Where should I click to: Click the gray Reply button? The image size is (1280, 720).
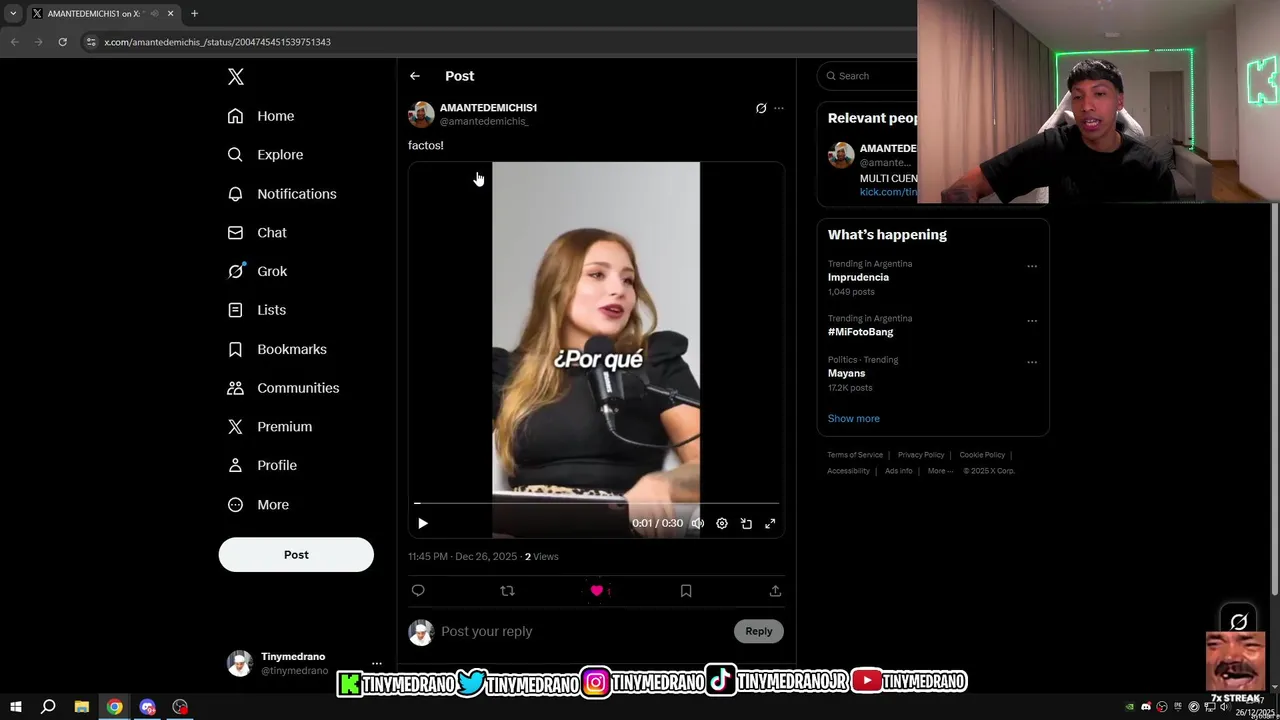point(759,631)
